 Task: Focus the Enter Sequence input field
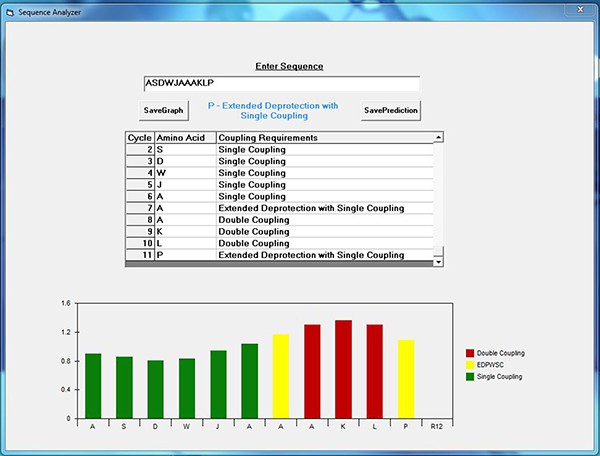pos(282,83)
